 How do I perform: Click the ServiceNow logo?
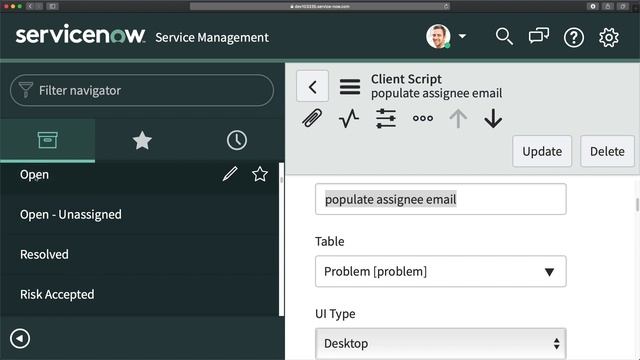coord(80,35)
